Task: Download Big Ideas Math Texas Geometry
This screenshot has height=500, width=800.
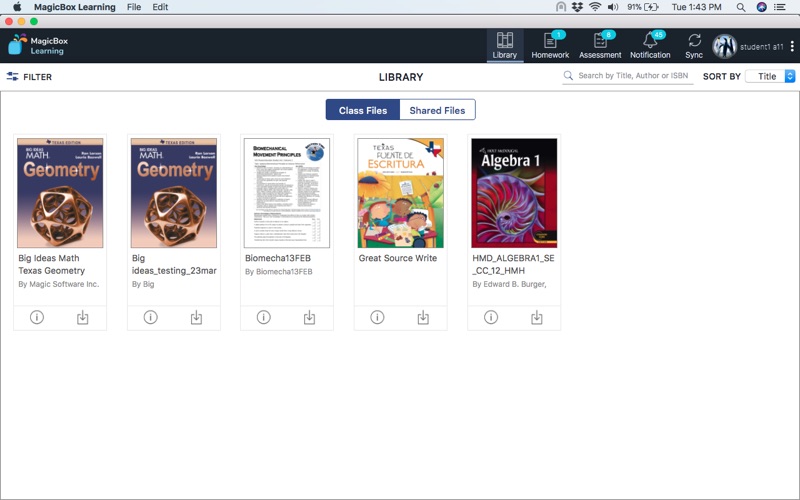Action: coord(83,317)
